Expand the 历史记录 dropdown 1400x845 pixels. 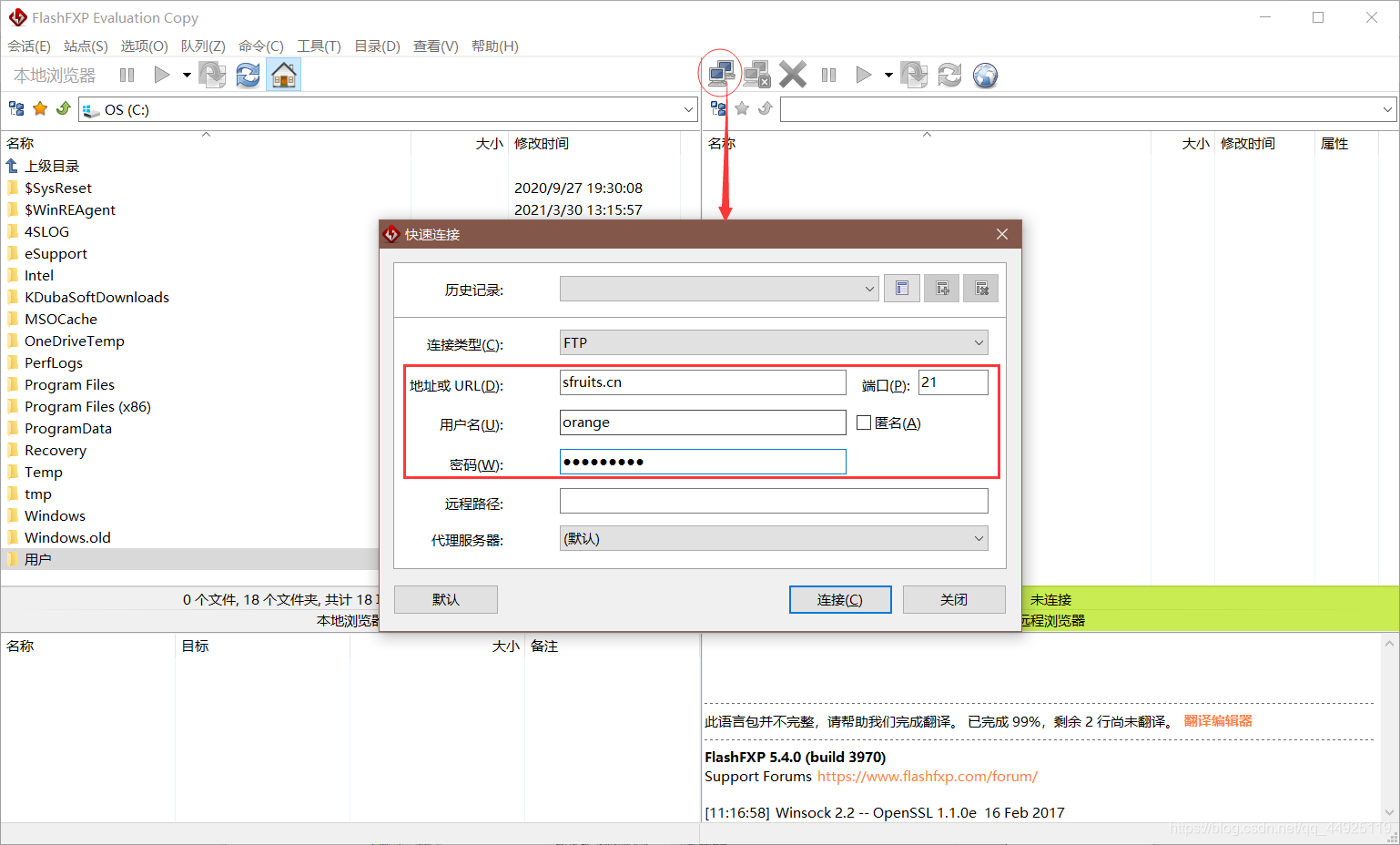pos(719,289)
